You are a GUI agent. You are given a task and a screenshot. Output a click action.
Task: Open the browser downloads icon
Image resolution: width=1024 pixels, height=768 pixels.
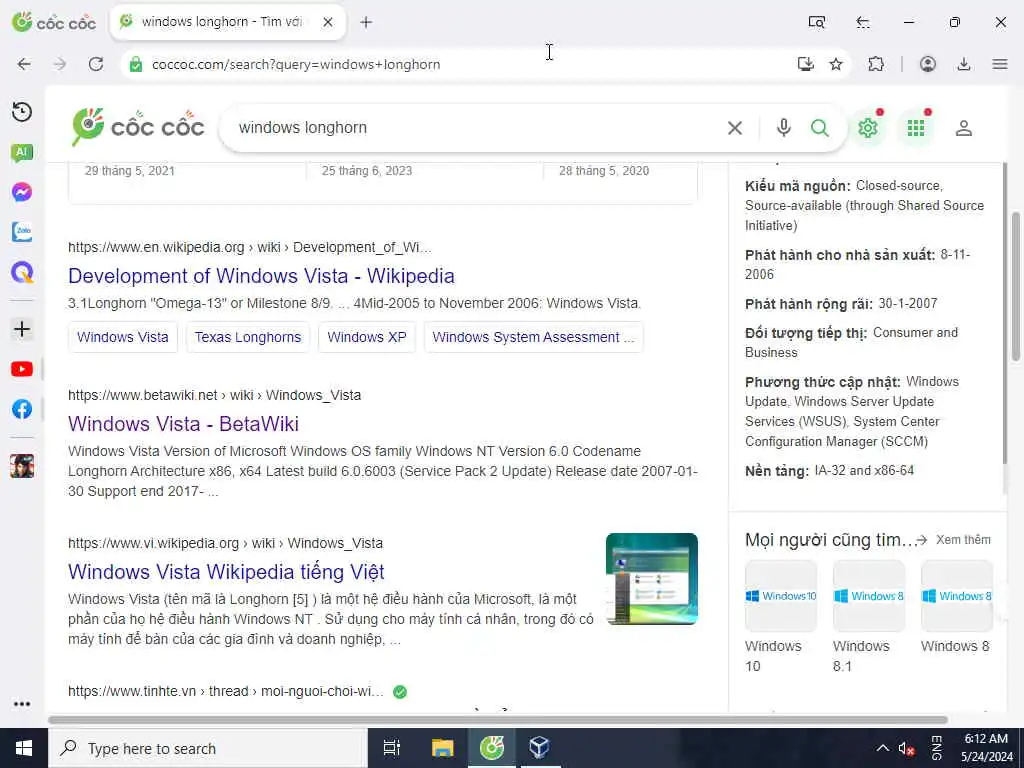pos(963,64)
